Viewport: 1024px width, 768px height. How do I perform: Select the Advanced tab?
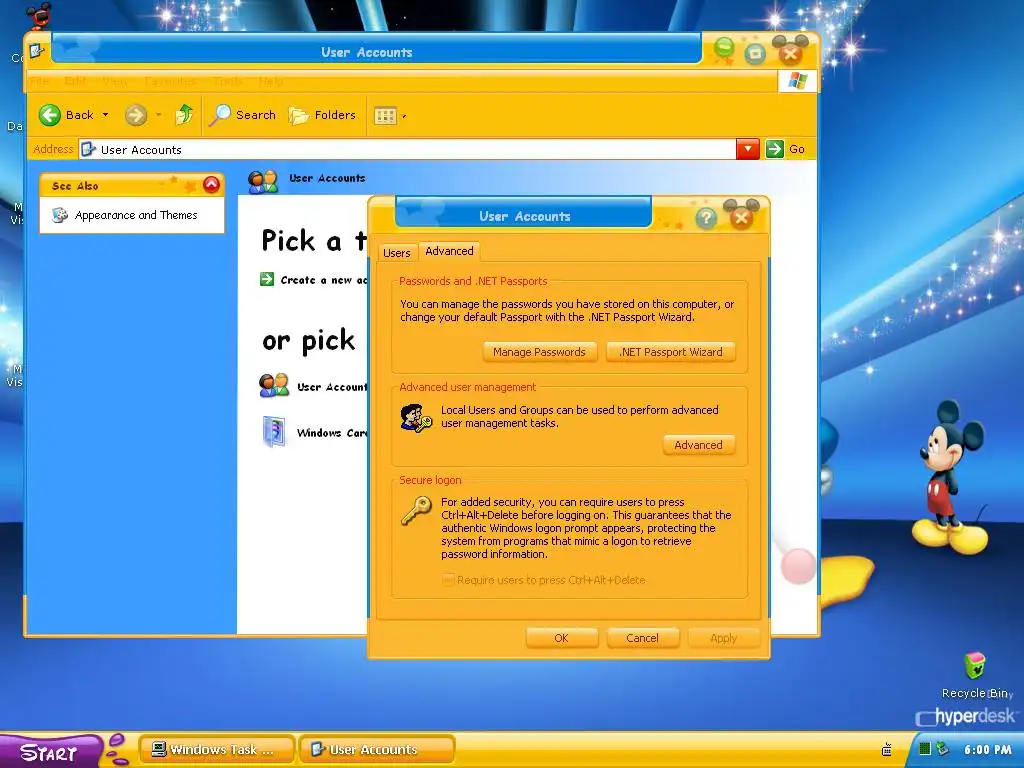449,251
